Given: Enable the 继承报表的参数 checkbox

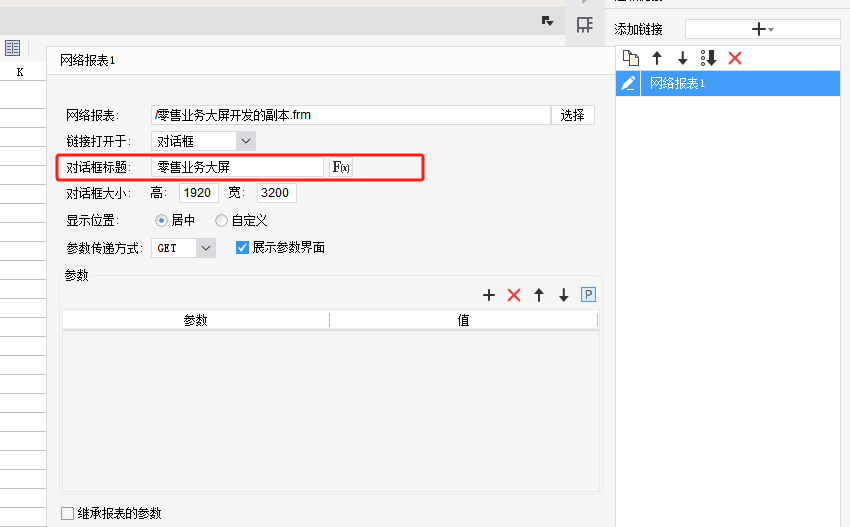Looking at the screenshot, I should [67, 513].
